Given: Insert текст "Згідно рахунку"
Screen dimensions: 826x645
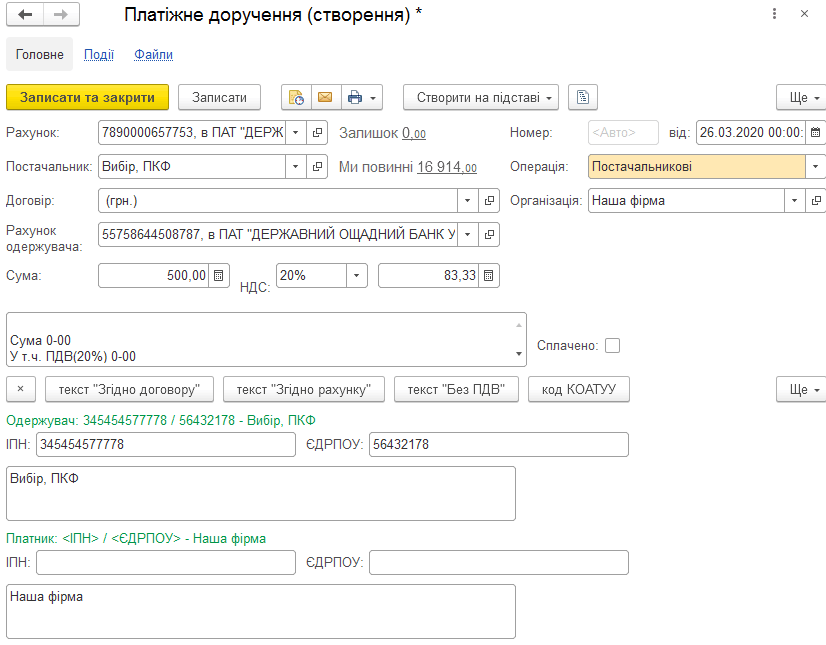Looking at the screenshot, I should 303,389.
